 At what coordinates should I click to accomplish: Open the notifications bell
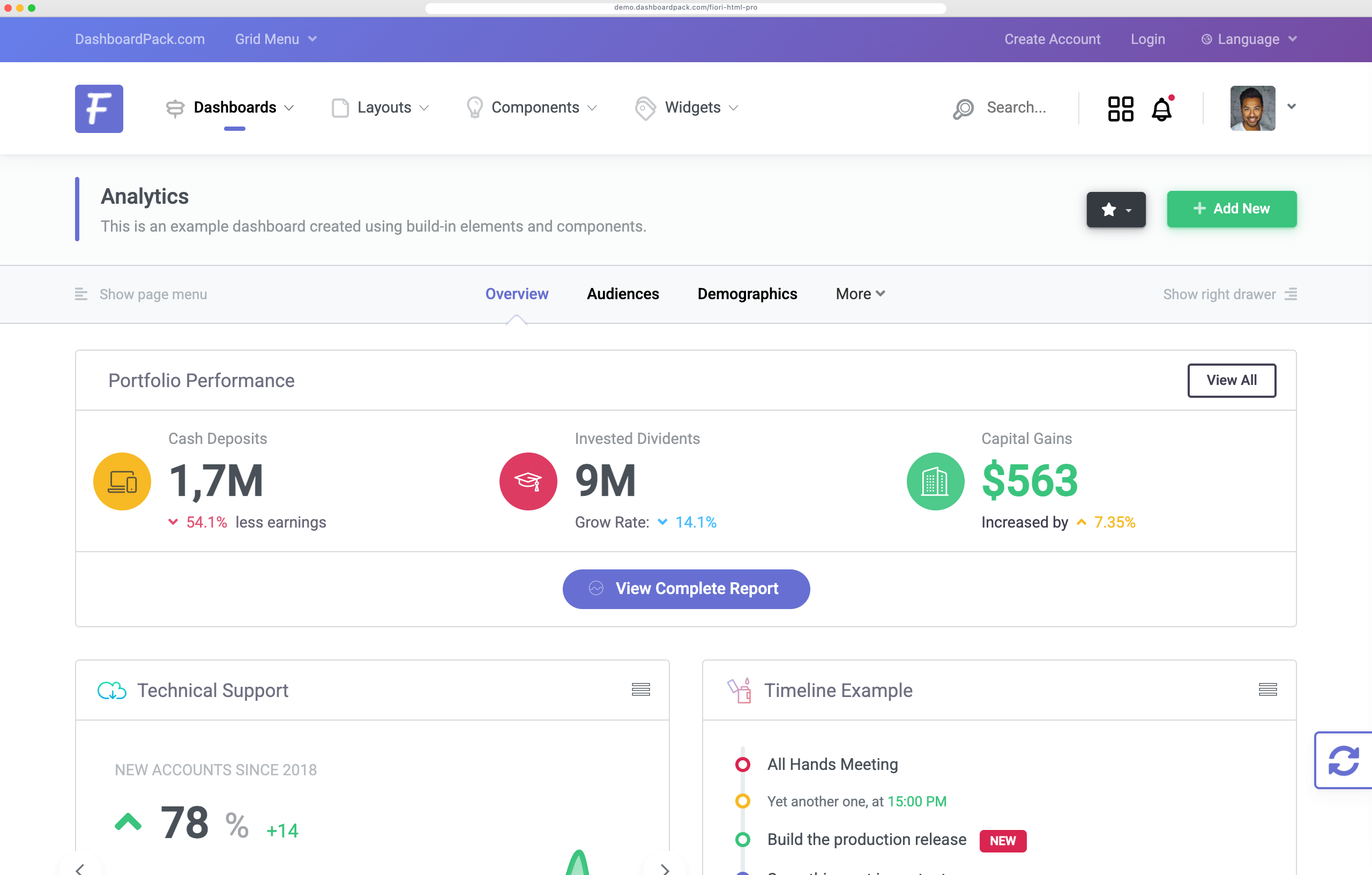point(1162,108)
